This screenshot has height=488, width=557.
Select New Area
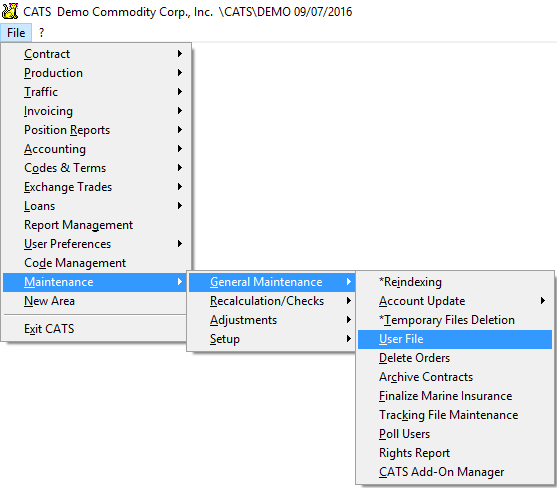click(x=94, y=301)
